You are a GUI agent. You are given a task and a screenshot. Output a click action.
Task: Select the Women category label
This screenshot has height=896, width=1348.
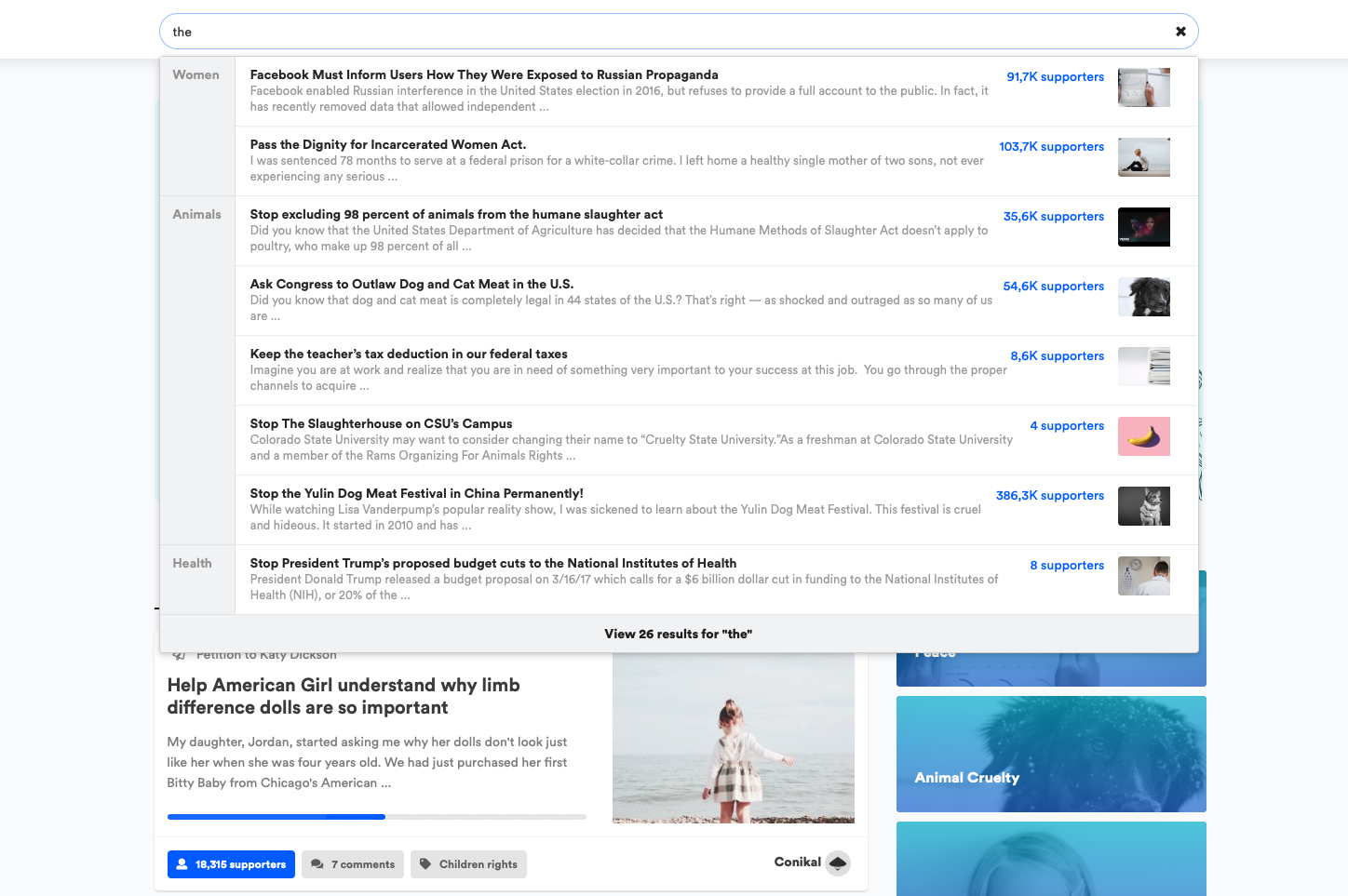tap(195, 74)
